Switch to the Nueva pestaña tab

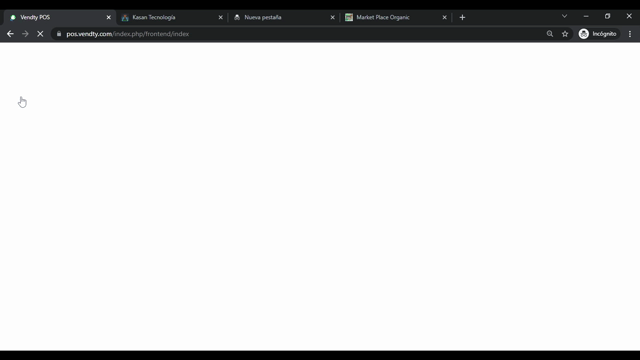point(284,18)
